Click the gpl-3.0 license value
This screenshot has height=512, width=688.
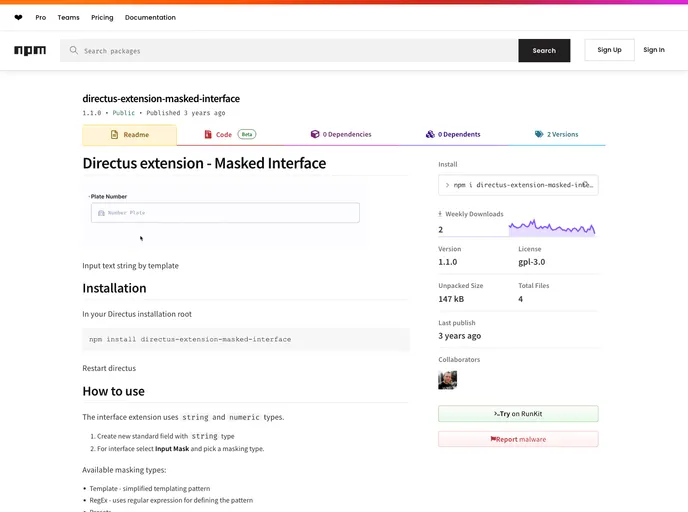click(531, 262)
